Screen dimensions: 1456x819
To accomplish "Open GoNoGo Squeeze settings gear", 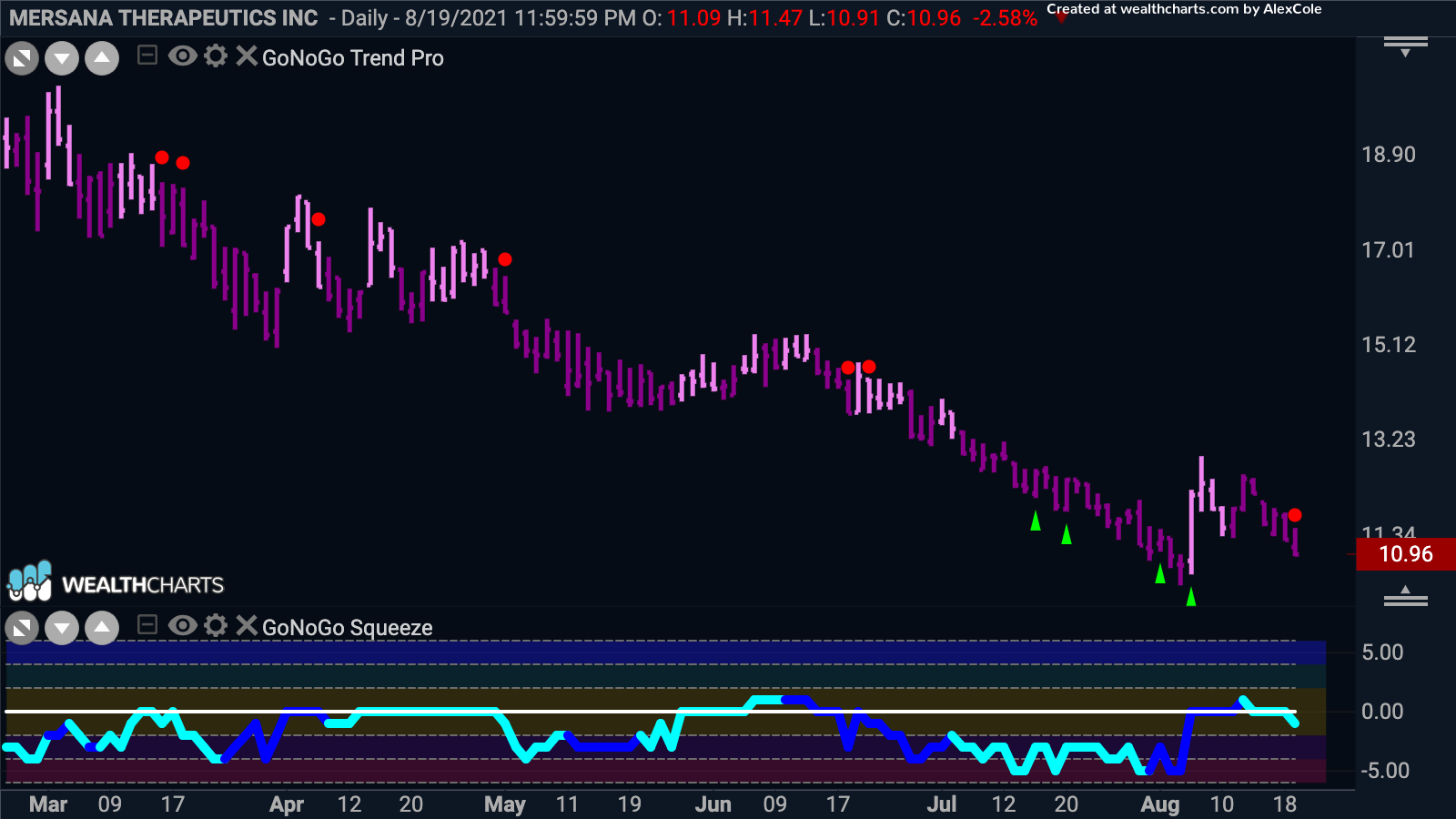I will pos(216,625).
